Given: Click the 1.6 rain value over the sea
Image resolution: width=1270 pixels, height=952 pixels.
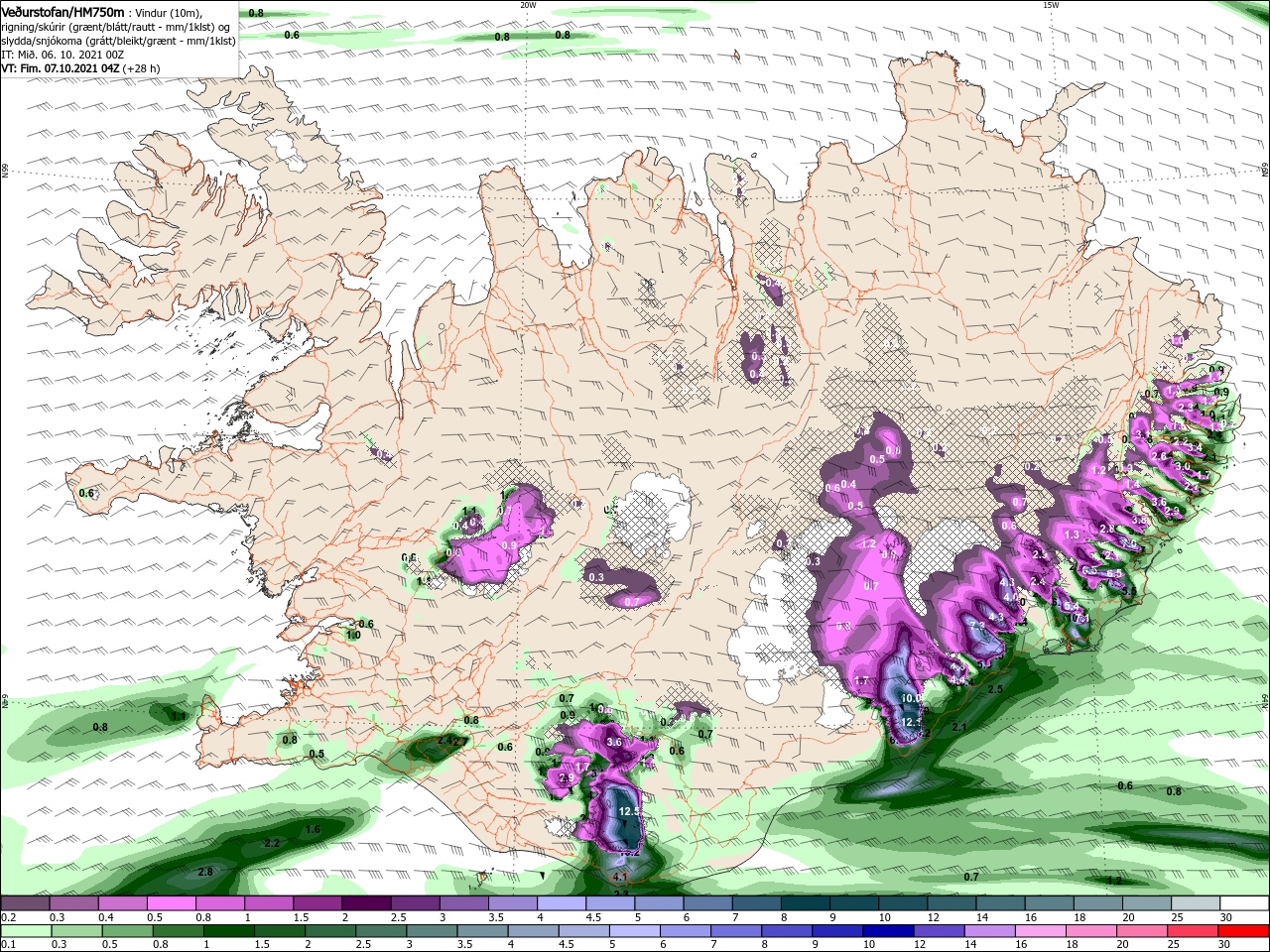Looking at the screenshot, I should [x=313, y=829].
